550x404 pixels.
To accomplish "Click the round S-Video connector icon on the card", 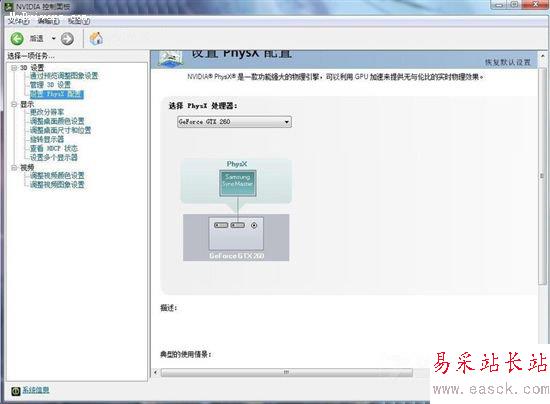I will point(254,225).
